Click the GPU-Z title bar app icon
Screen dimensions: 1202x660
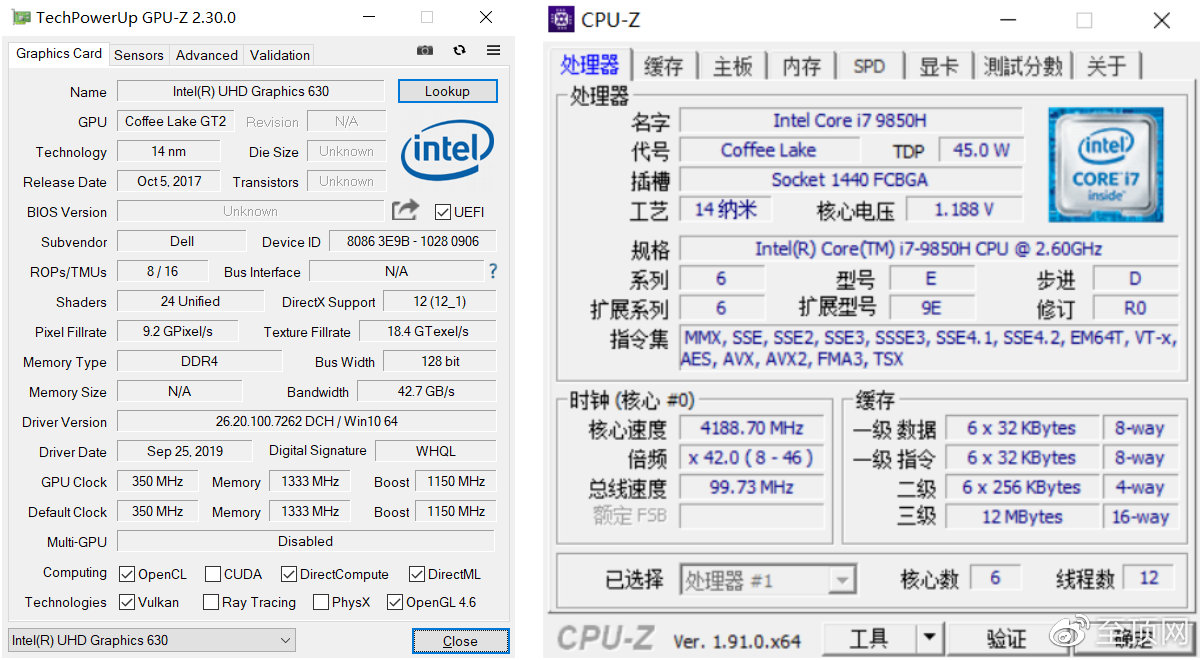(x=20, y=18)
